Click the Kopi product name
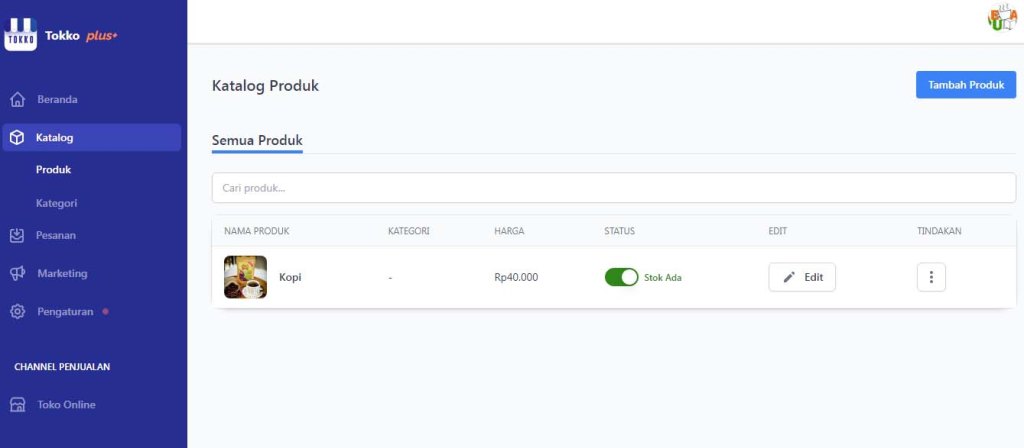This screenshot has width=1024, height=448. click(290, 278)
